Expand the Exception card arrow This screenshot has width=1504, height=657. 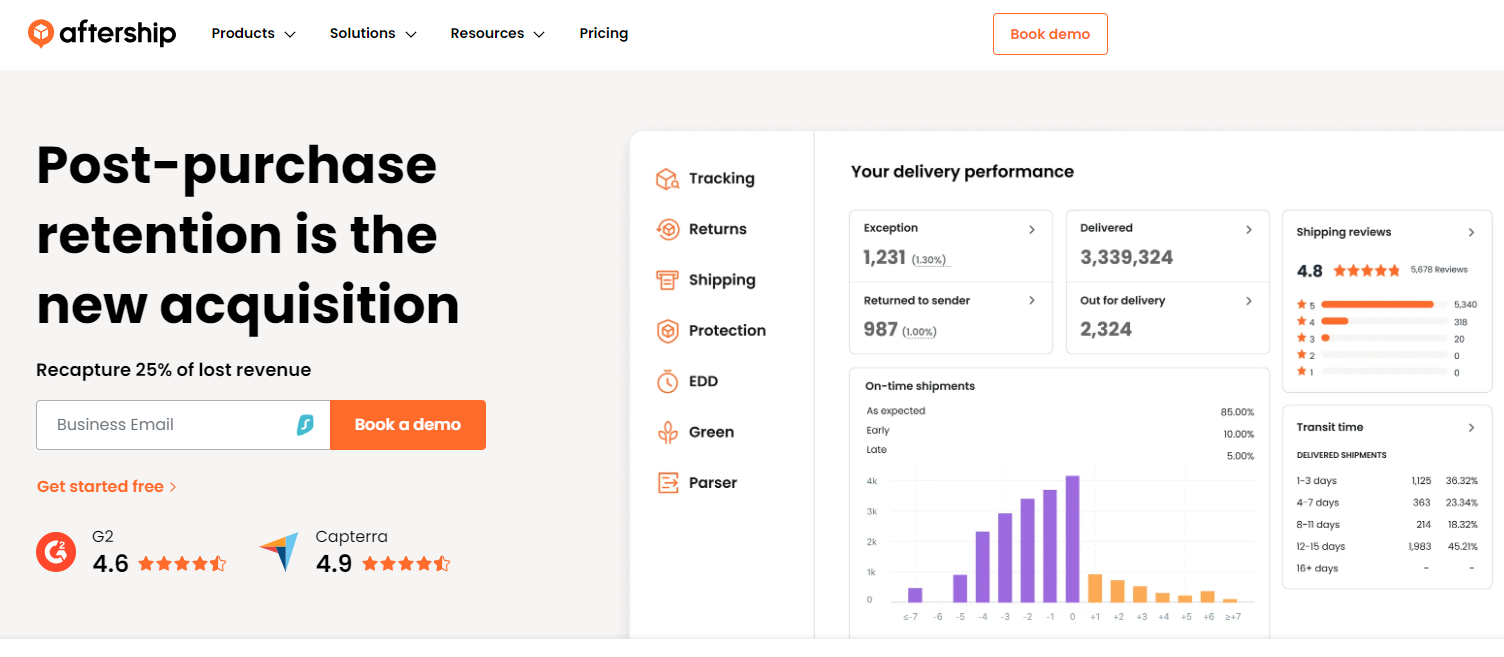pyautogui.click(x=1032, y=230)
